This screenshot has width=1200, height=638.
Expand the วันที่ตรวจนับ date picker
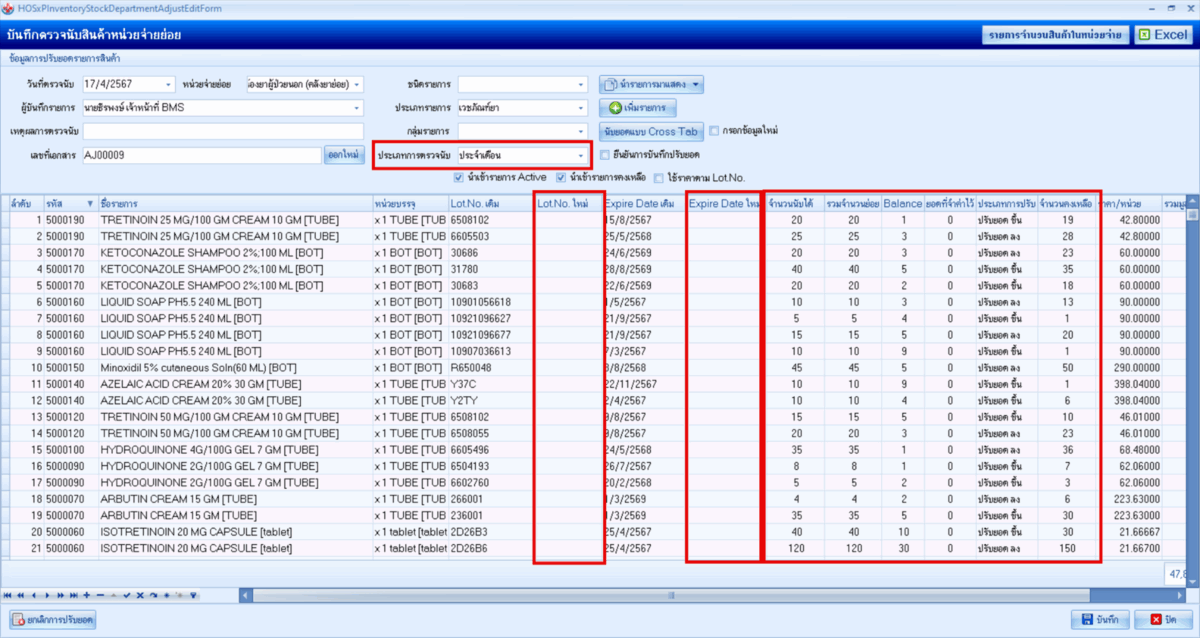pyautogui.click(x=168, y=84)
